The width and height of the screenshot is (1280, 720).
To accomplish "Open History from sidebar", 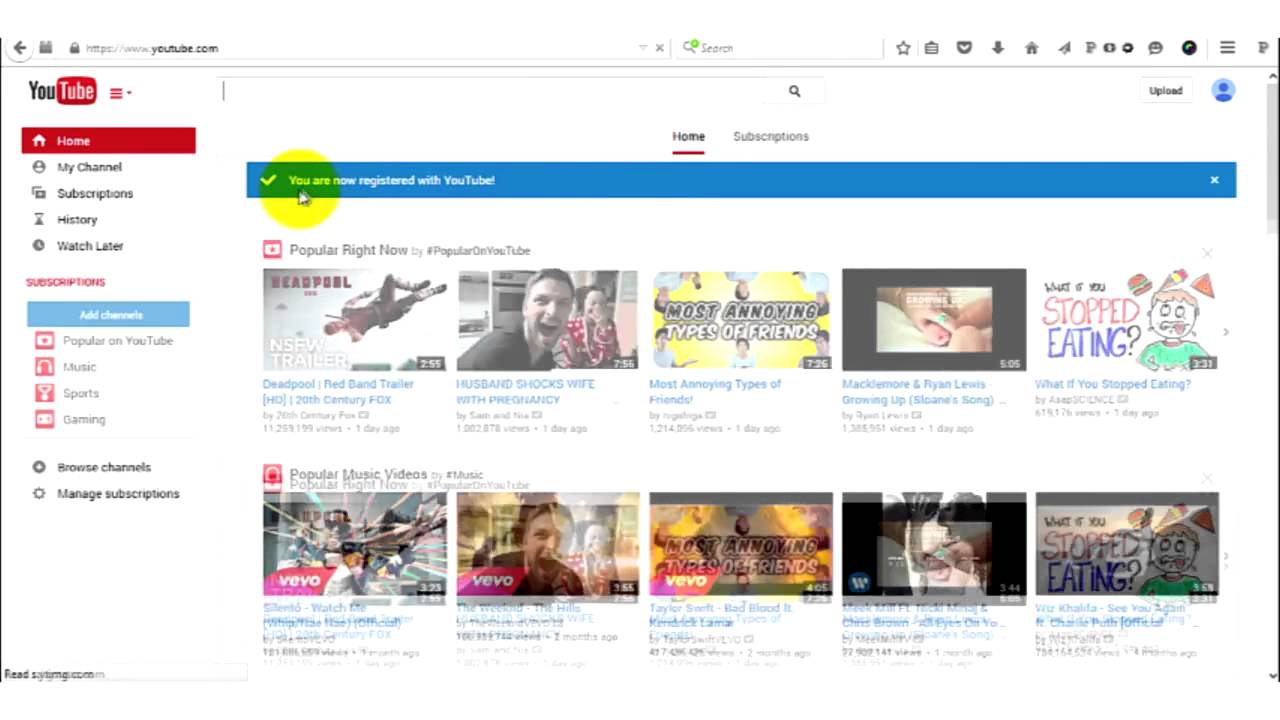I will click(x=77, y=219).
